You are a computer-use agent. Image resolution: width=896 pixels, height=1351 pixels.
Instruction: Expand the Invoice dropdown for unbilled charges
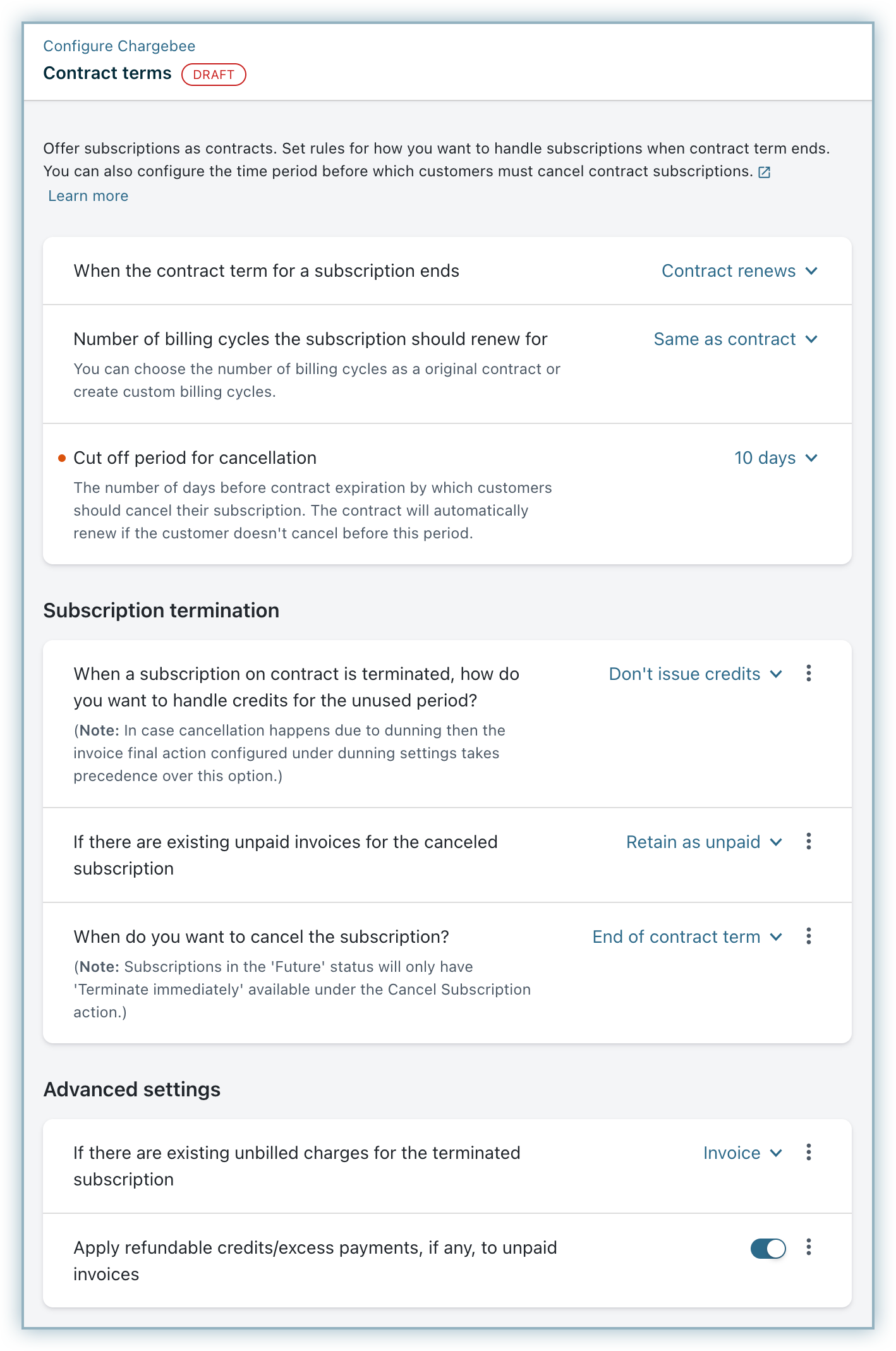coord(742,1153)
